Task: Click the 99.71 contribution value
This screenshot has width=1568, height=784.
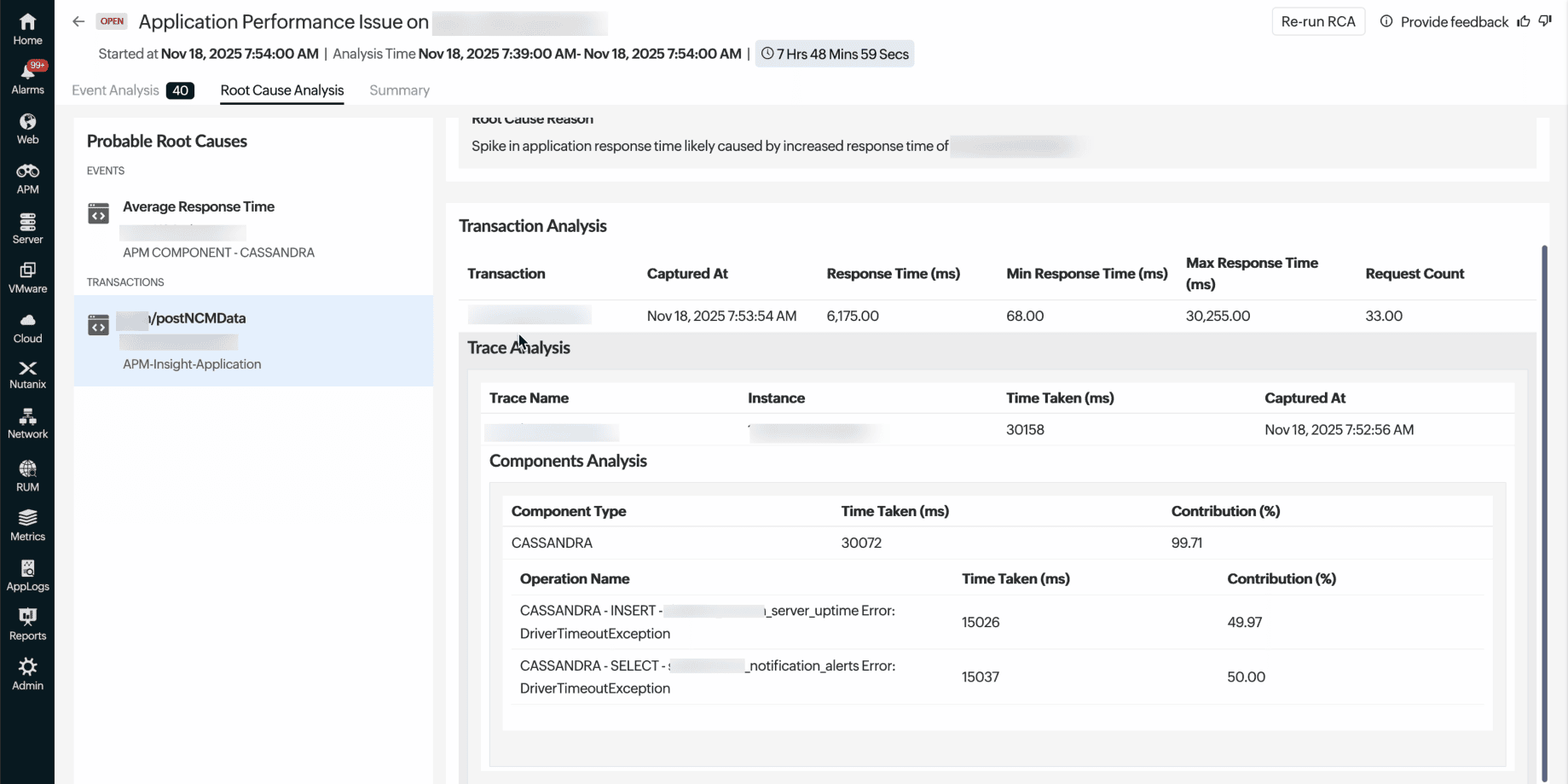Action: [1187, 543]
